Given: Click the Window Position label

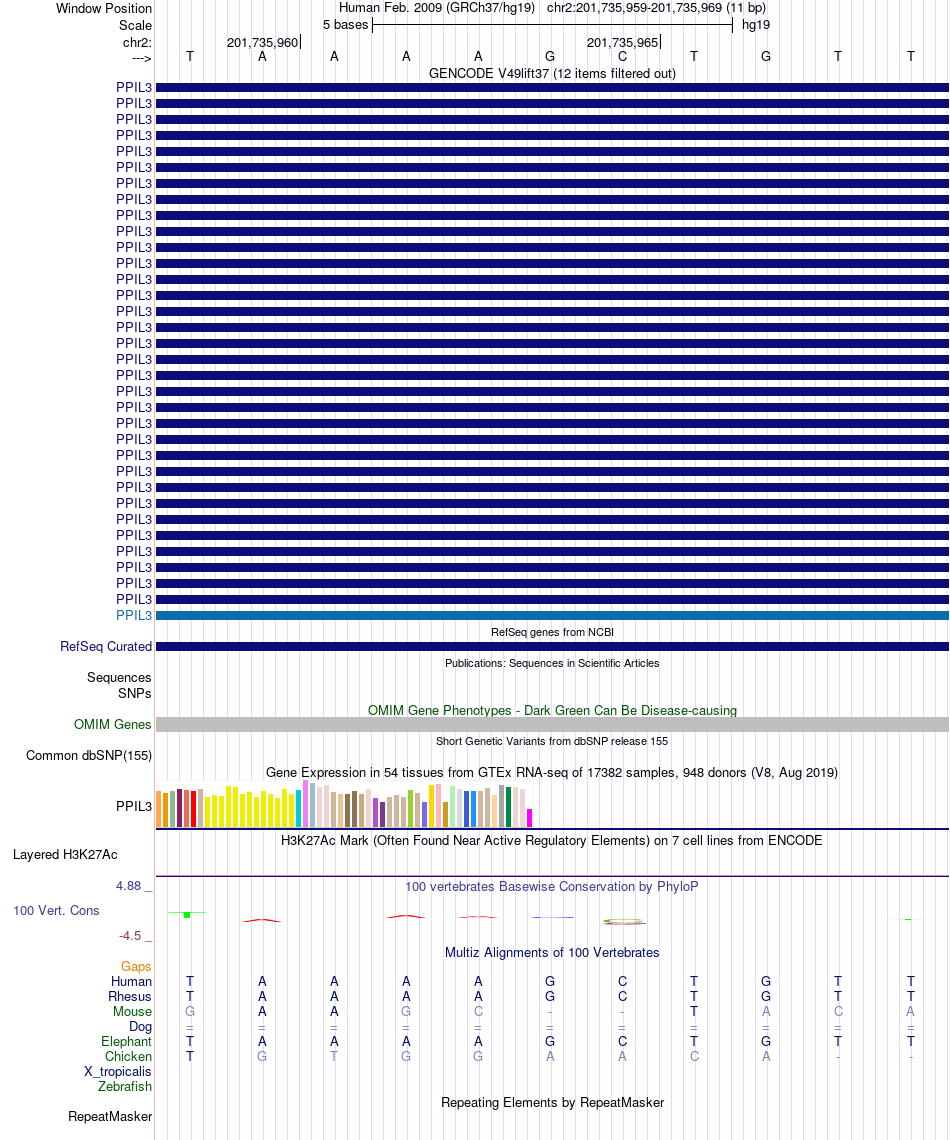Looking at the screenshot, I should click(104, 9).
